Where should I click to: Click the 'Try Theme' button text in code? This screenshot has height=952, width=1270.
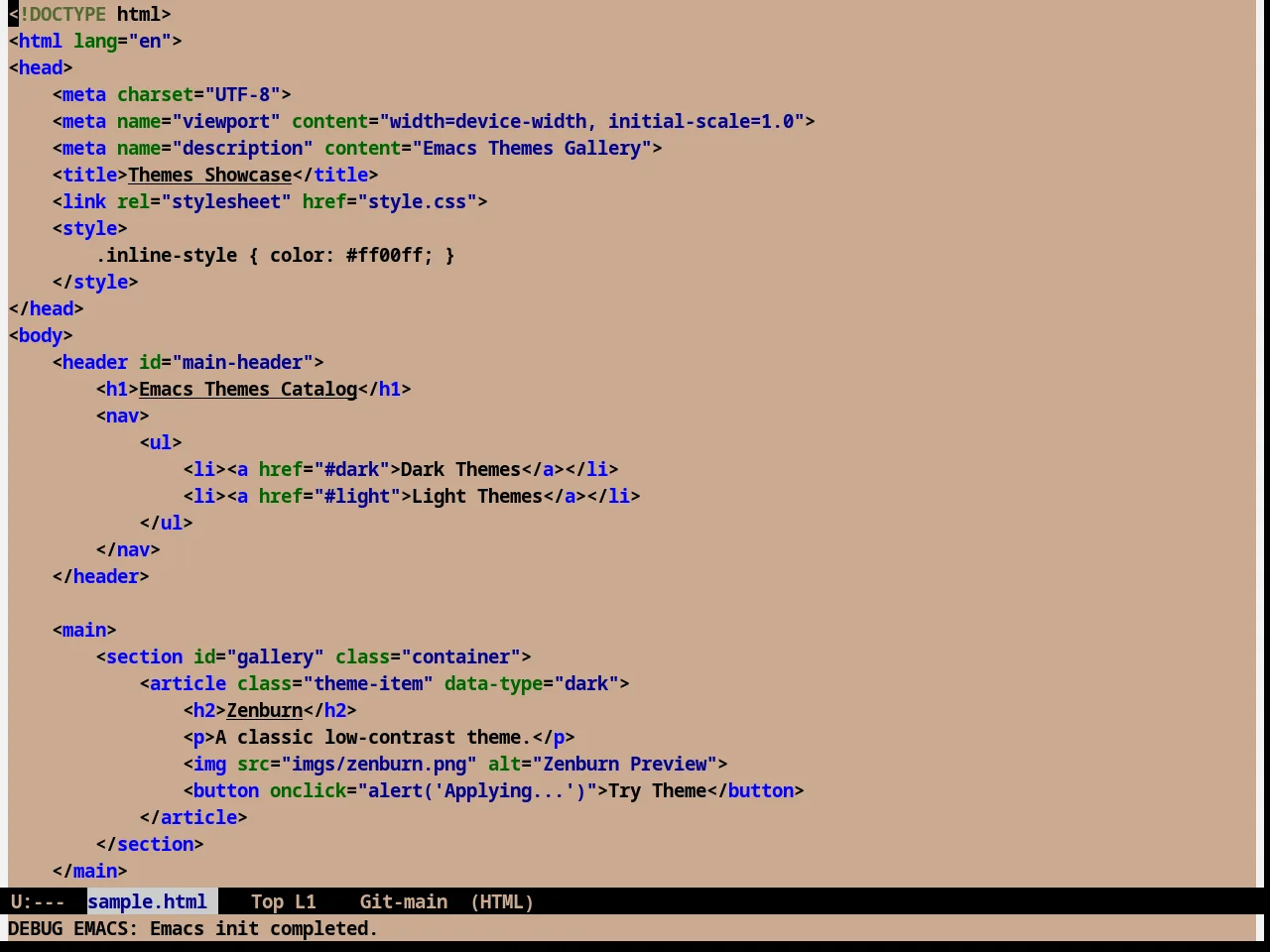pyautogui.click(x=657, y=790)
